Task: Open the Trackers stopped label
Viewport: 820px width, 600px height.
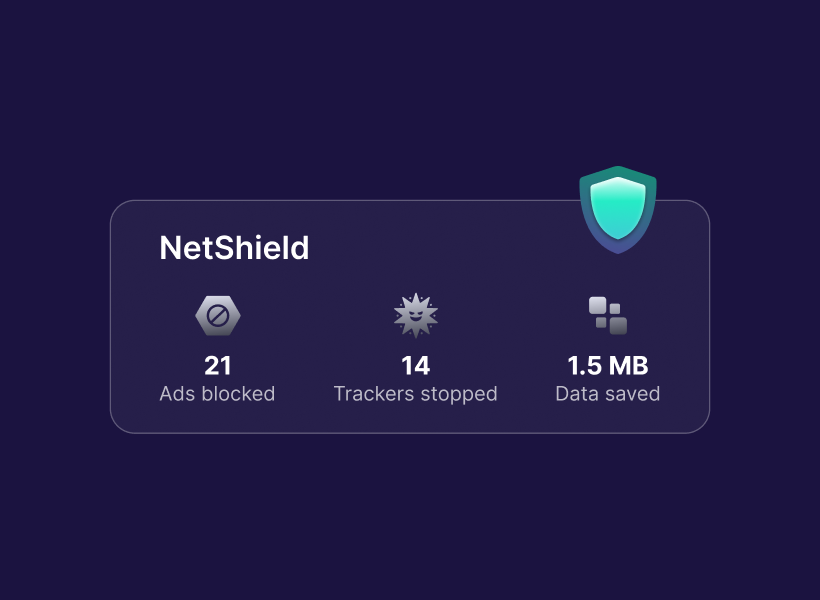Action: [x=415, y=394]
